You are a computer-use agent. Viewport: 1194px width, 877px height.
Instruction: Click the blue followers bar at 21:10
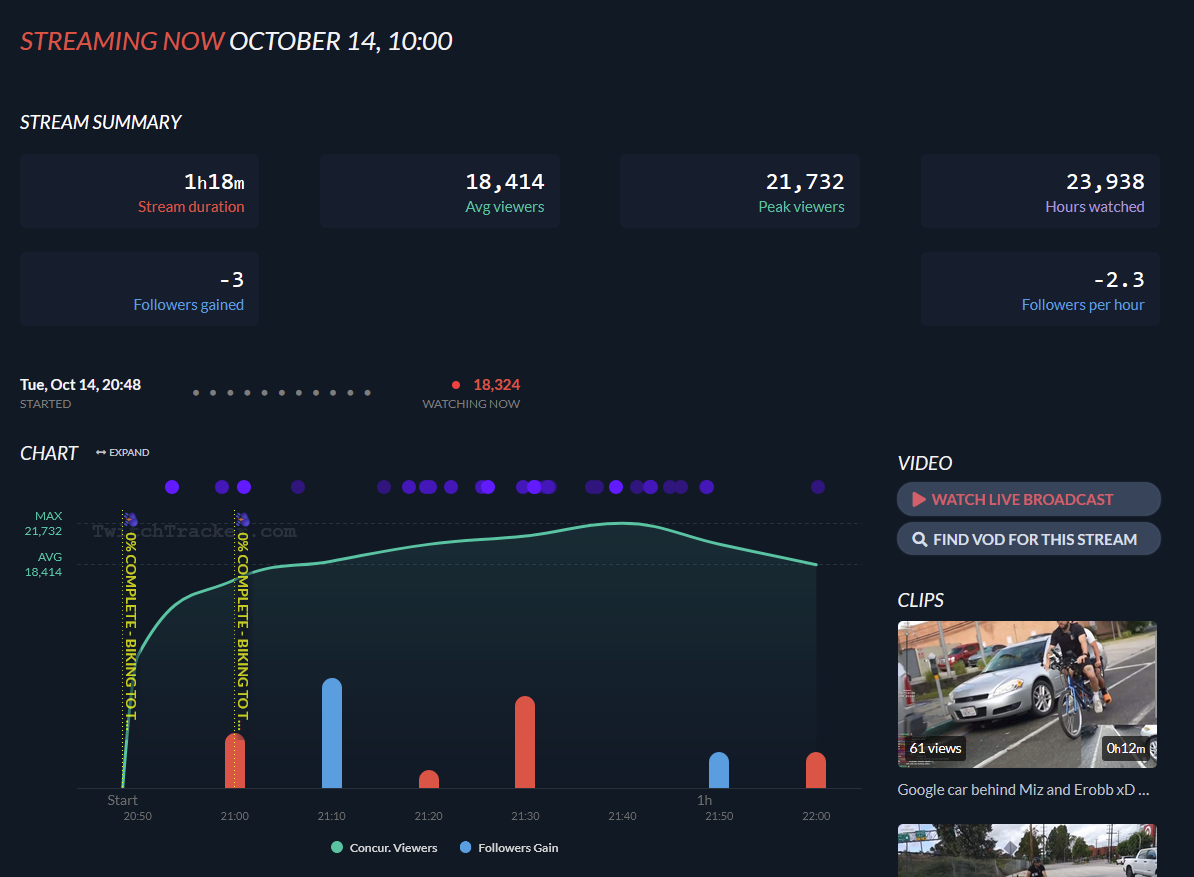332,733
